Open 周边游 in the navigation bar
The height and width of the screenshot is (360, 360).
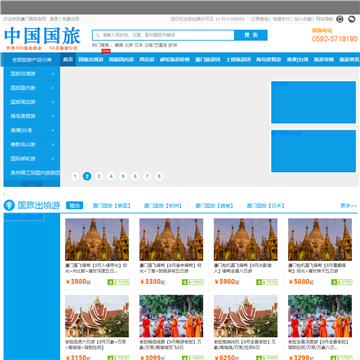(147, 60)
